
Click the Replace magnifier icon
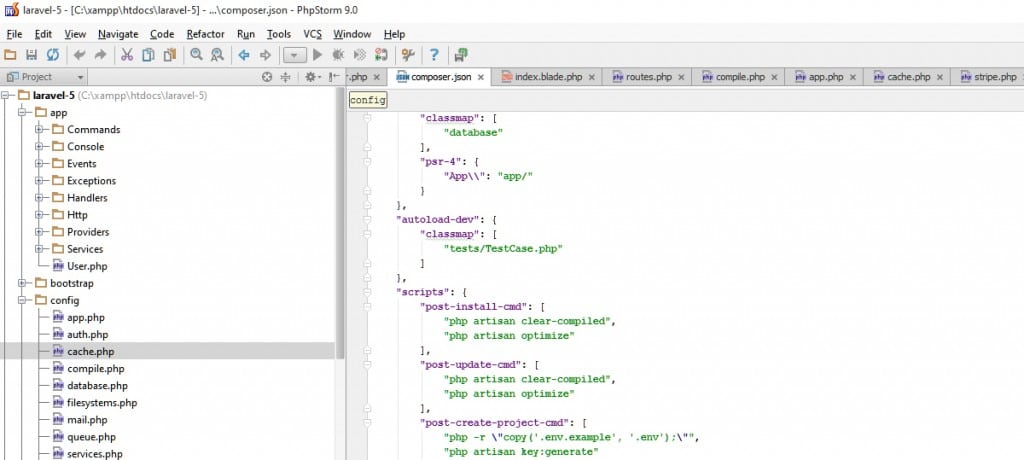[217, 55]
